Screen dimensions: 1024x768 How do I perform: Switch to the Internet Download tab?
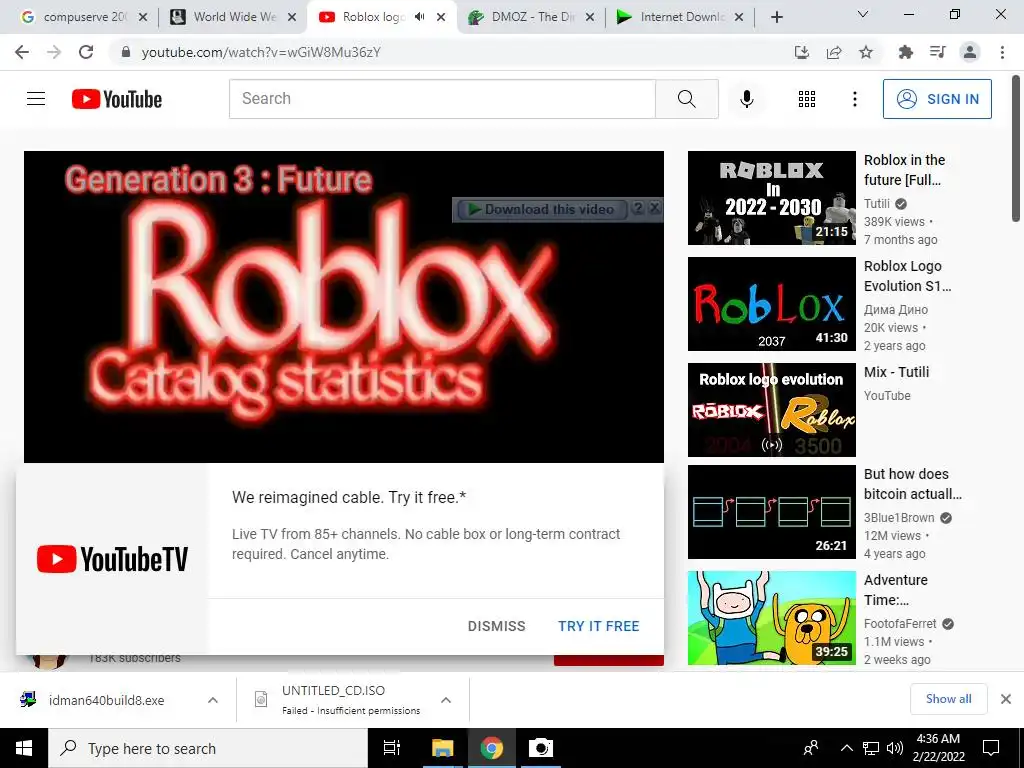[679, 17]
